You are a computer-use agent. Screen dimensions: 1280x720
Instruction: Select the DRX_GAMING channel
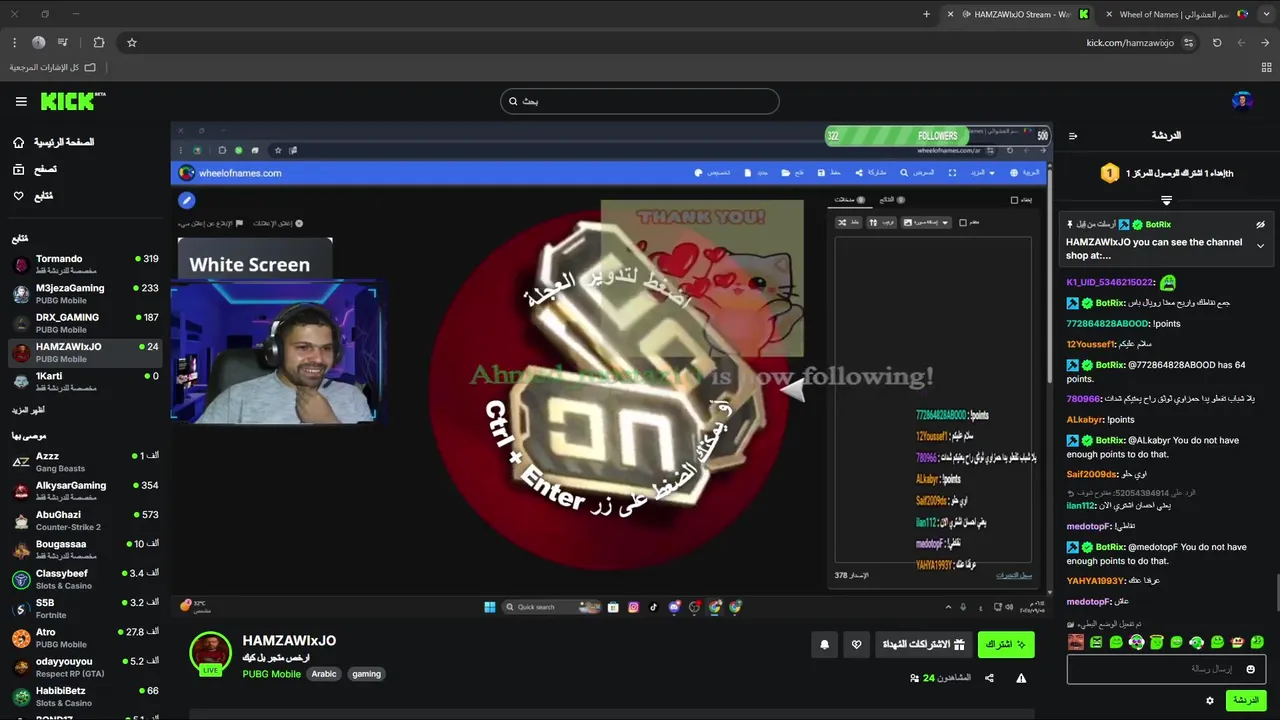click(x=85, y=322)
